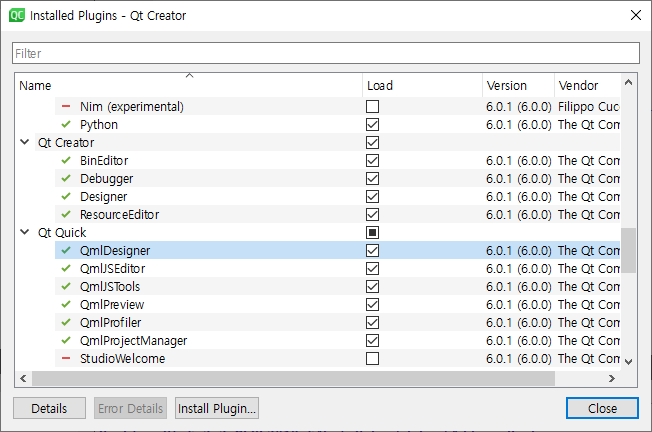Select the Nim (experimental) plugin row
The height and width of the screenshot is (432, 652).
(337, 106)
